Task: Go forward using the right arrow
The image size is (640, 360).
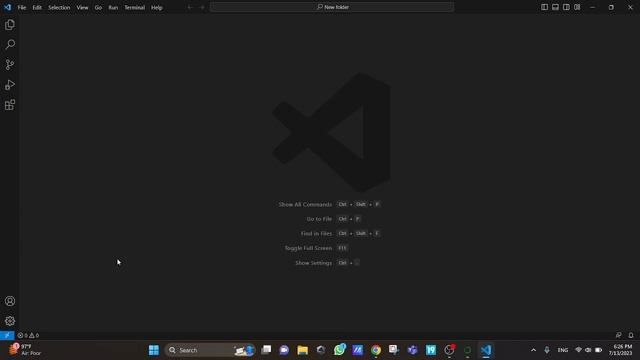Action: click(202, 7)
